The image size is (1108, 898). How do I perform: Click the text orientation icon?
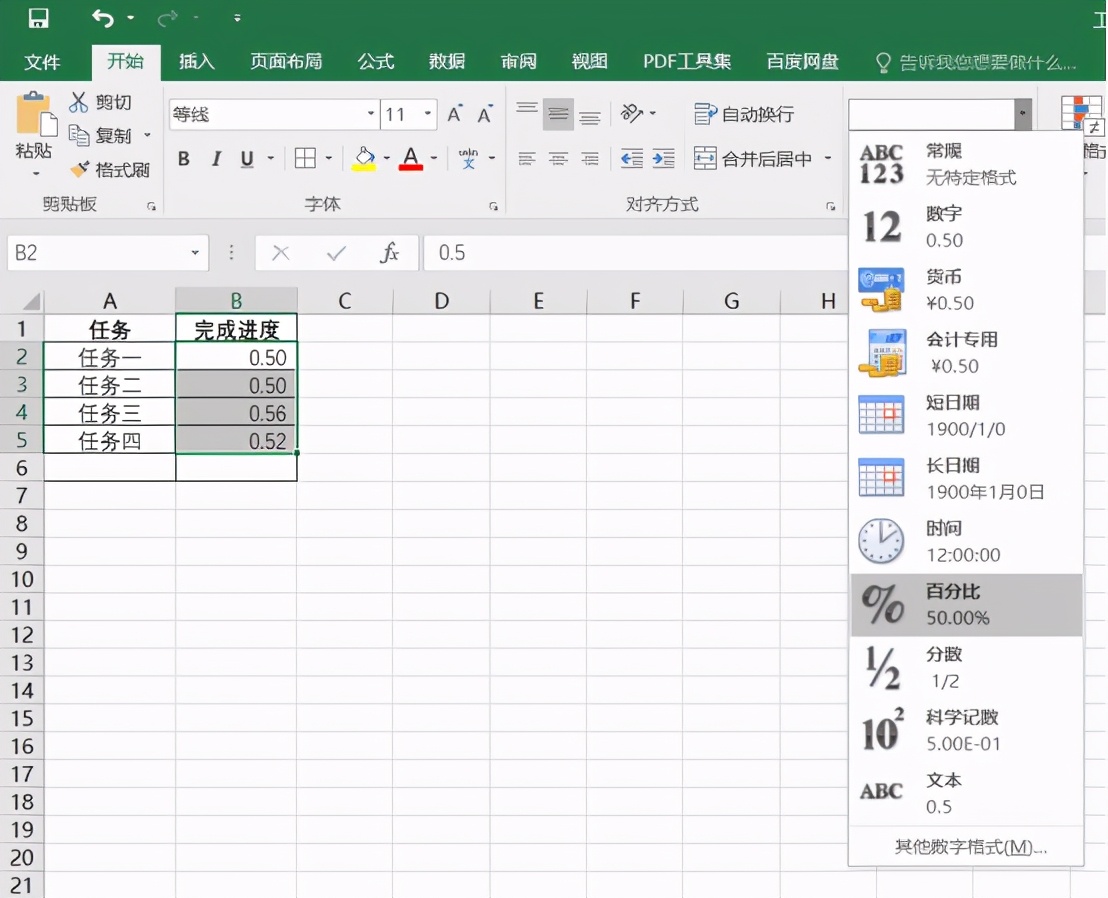pos(632,113)
